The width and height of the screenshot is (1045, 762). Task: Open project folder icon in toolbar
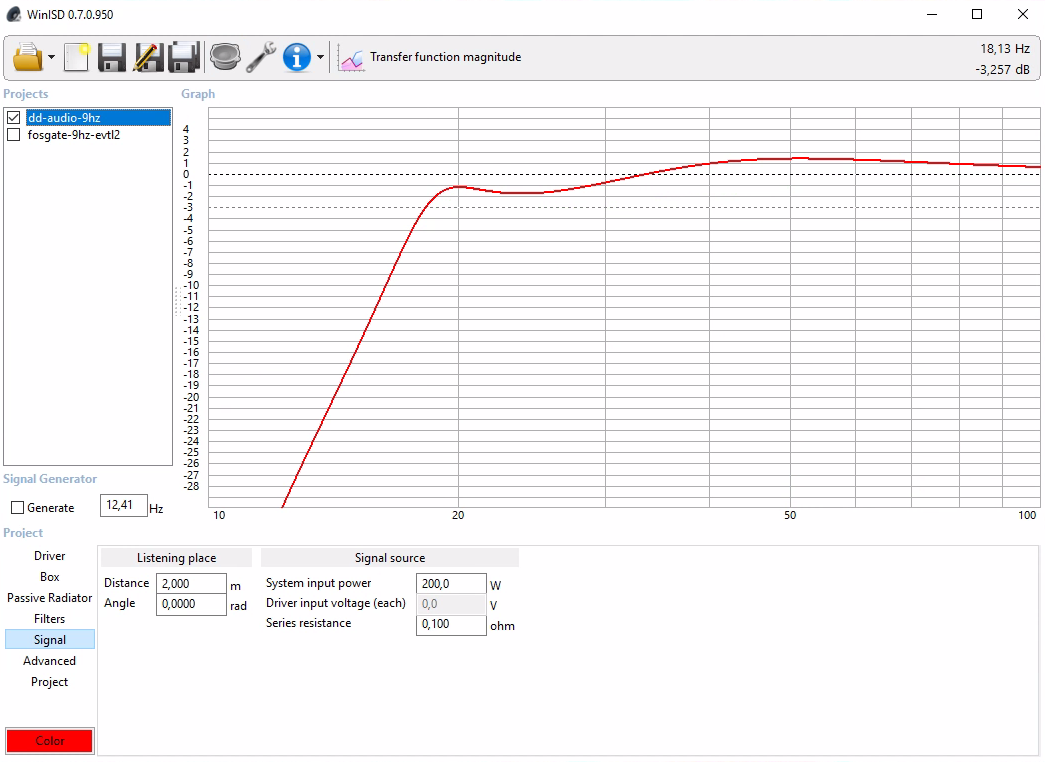click(x=27, y=57)
